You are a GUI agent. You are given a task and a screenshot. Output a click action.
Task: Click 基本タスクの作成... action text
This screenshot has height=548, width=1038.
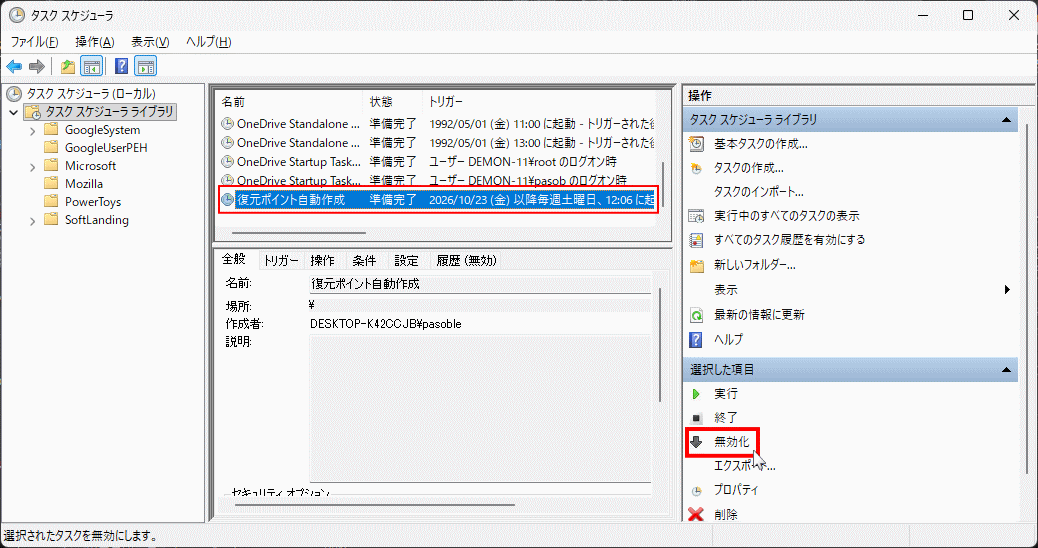point(761,144)
